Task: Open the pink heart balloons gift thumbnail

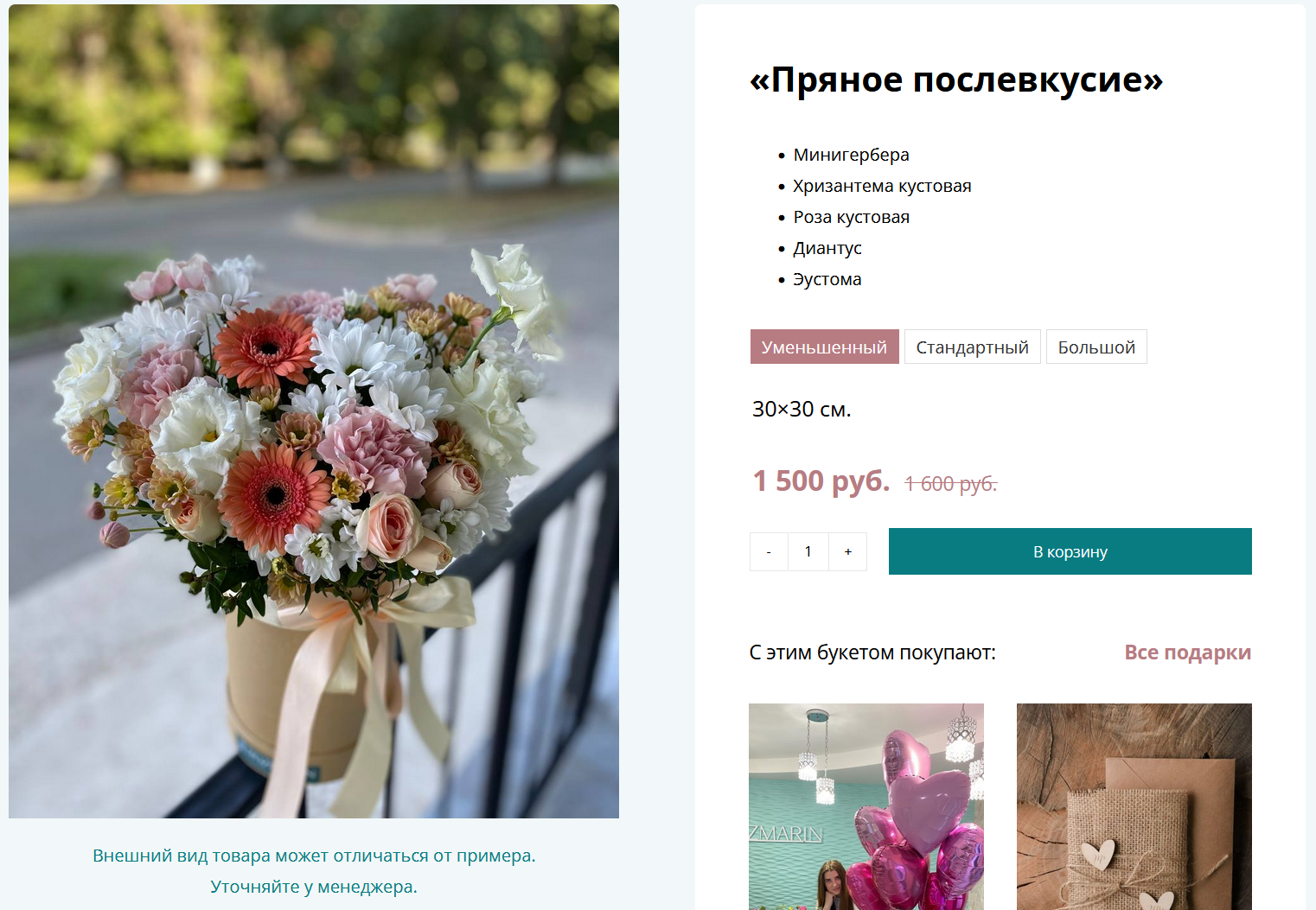Action: coord(866,806)
